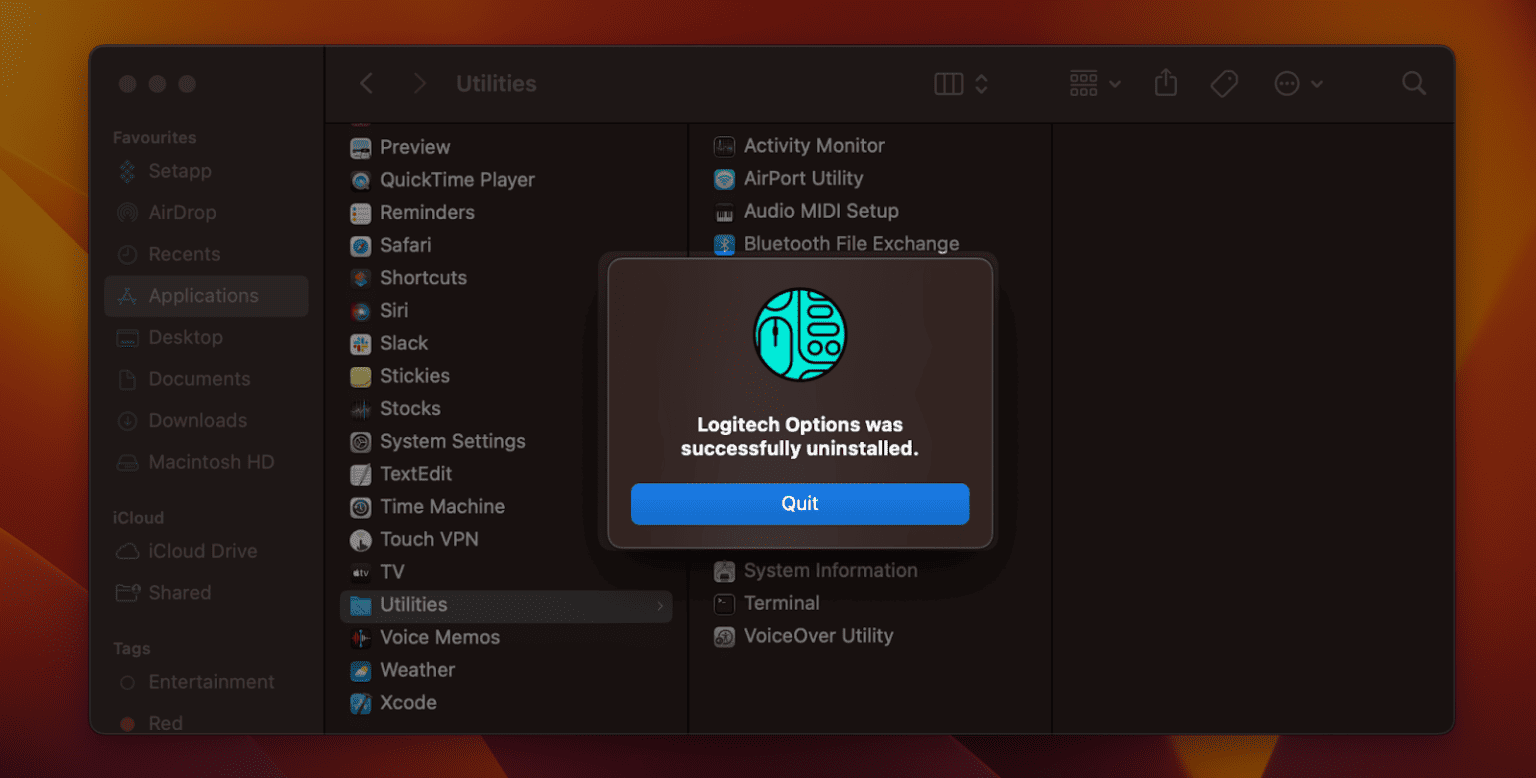Viewport: 1536px width, 778px height.
Task: Click the Quit button in dialog
Action: pyautogui.click(x=799, y=504)
